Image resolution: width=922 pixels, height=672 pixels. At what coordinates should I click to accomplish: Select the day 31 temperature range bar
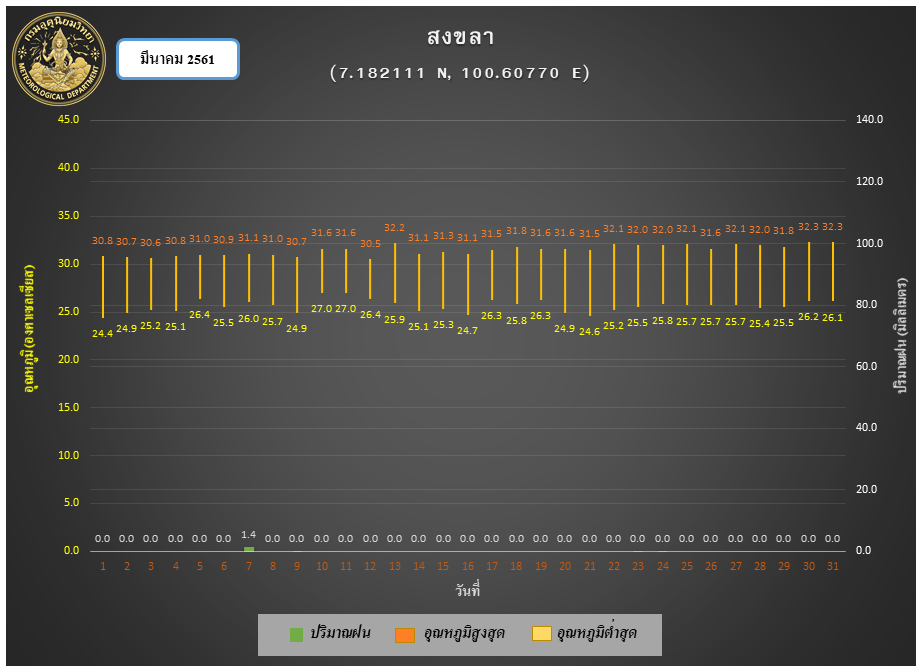833,272
